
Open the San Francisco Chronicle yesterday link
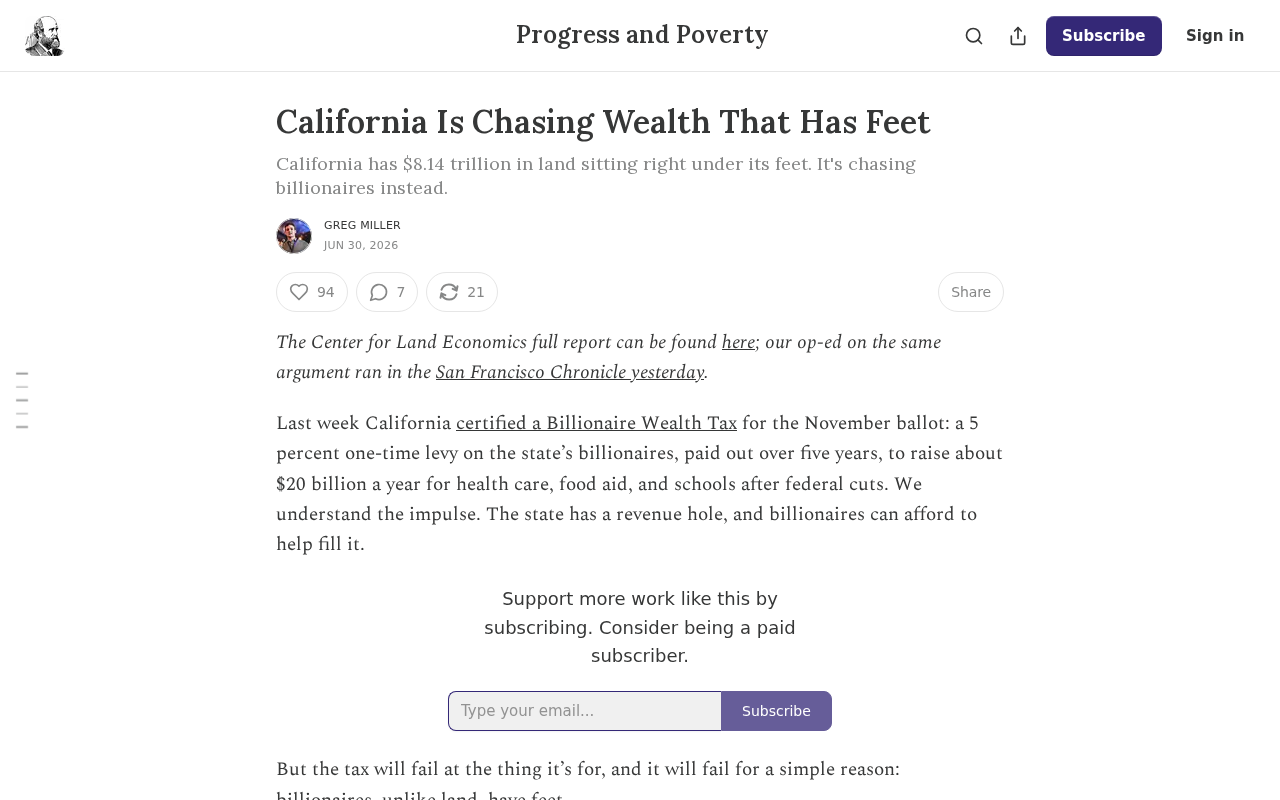point(570,372)
